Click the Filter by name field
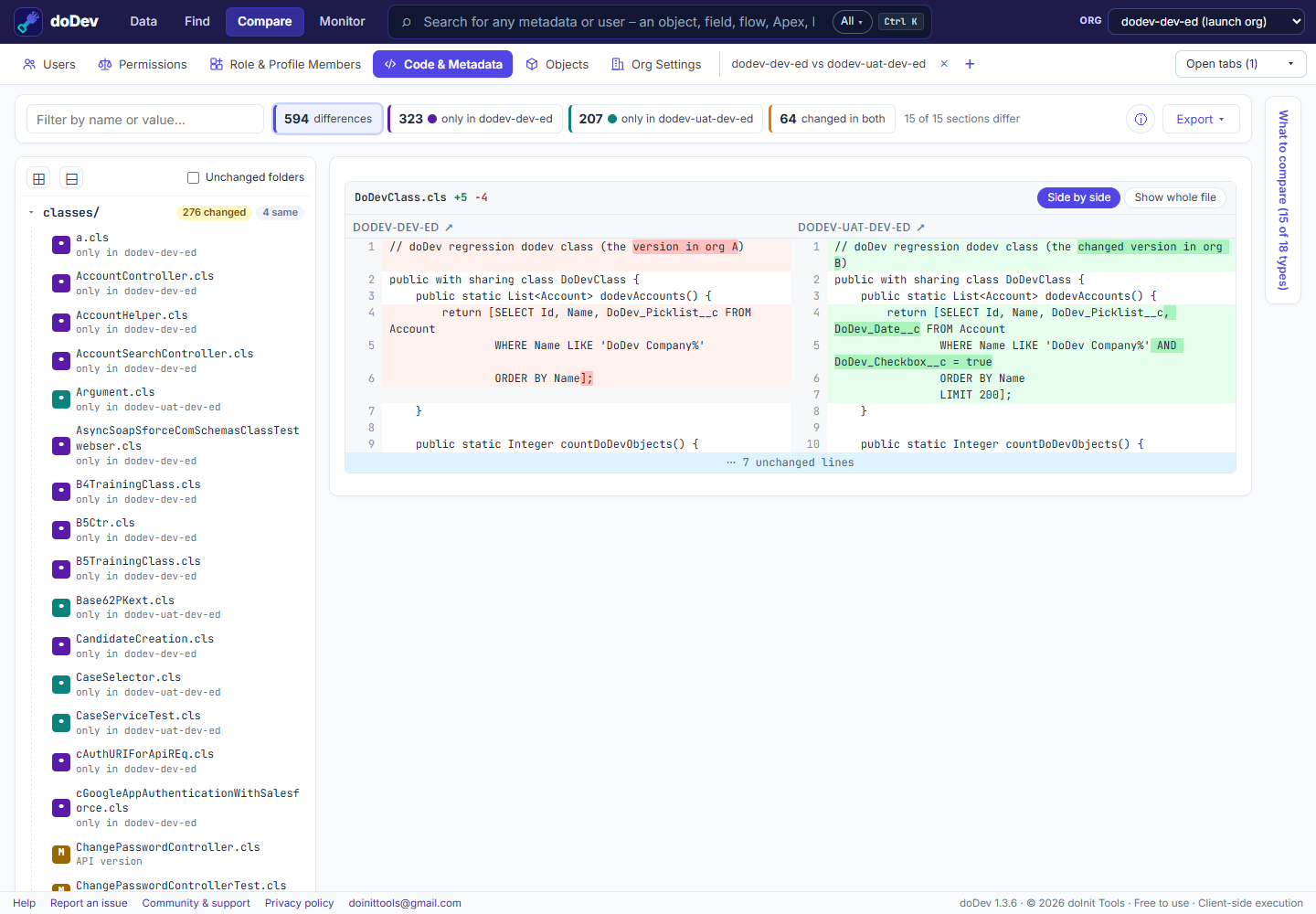The image size is (1316, 914). (x=145, y=119)
